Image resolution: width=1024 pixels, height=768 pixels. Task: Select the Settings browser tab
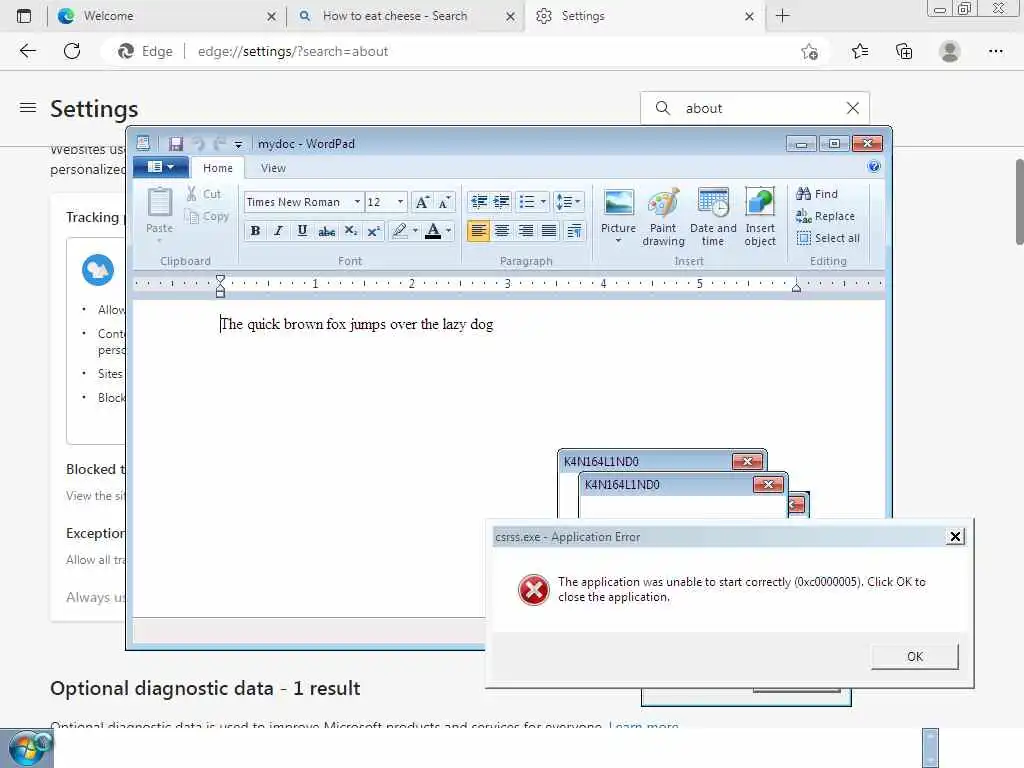tap(644, 16)
